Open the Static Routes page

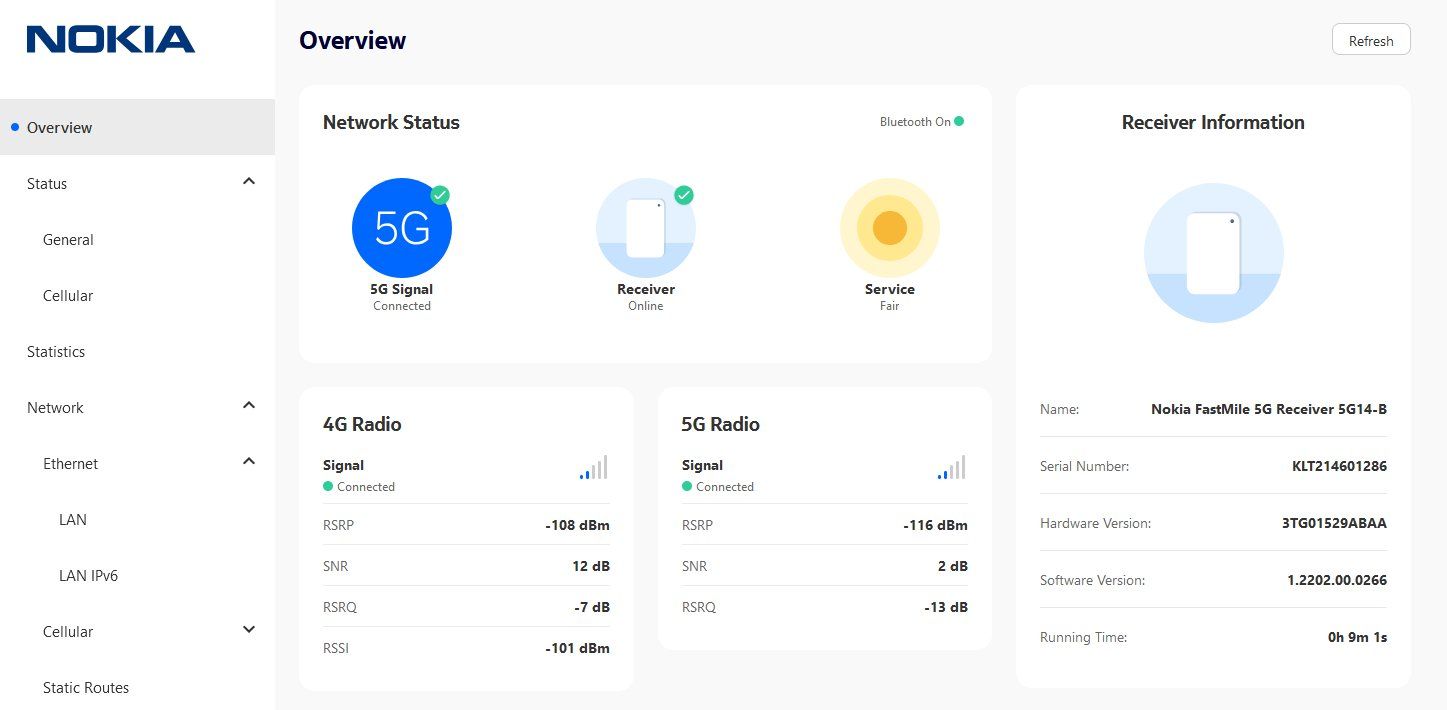tap(86, 688)
